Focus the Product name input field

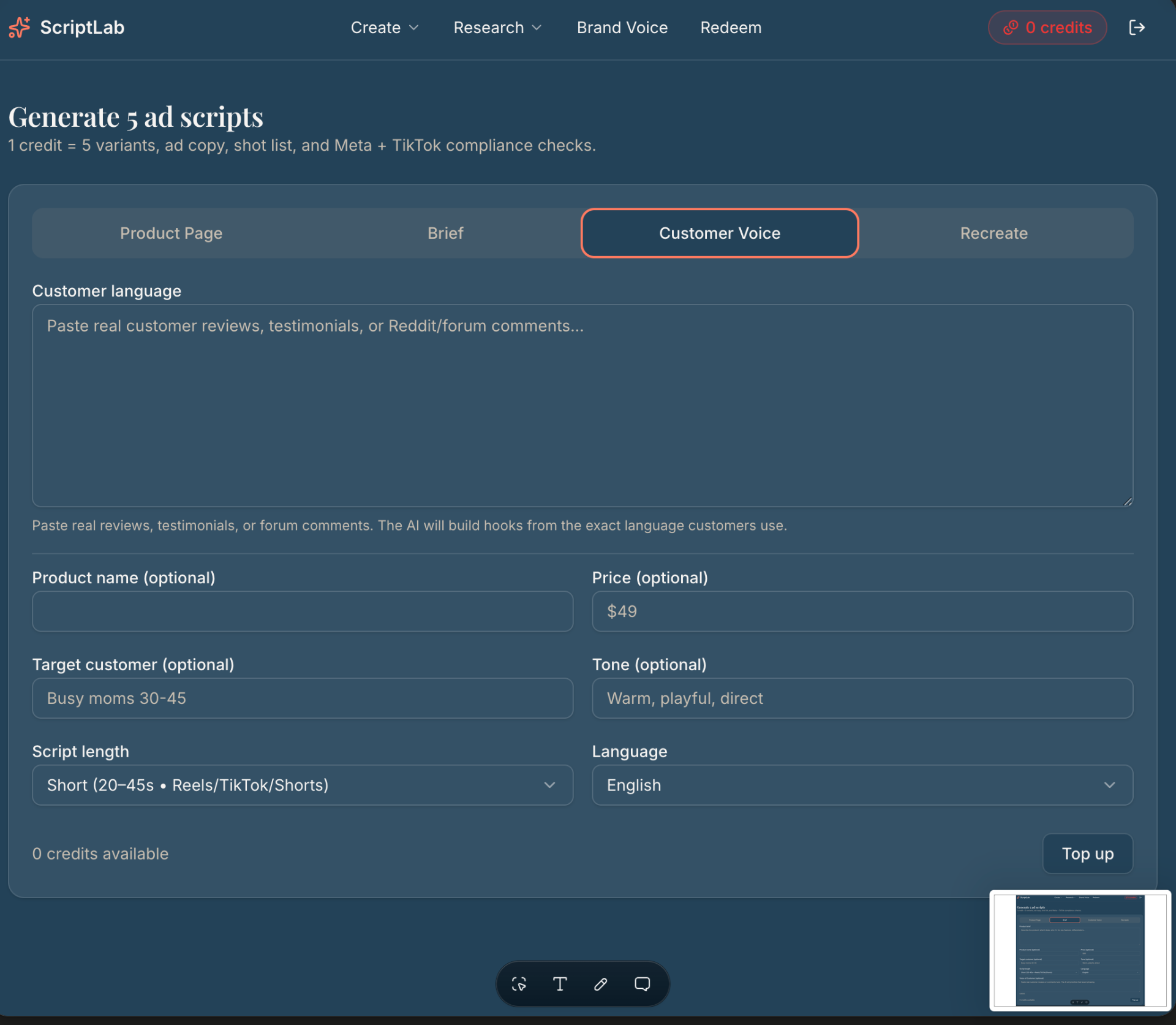tap(303, 611)
